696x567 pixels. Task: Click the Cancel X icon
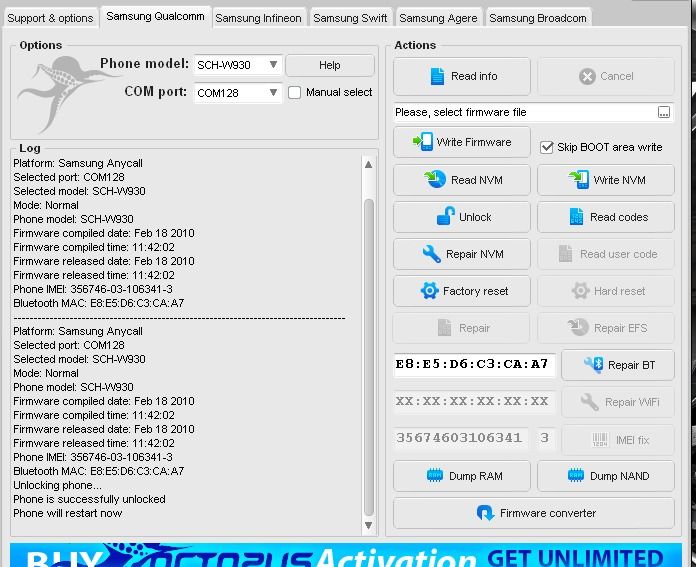coord(587,76)
